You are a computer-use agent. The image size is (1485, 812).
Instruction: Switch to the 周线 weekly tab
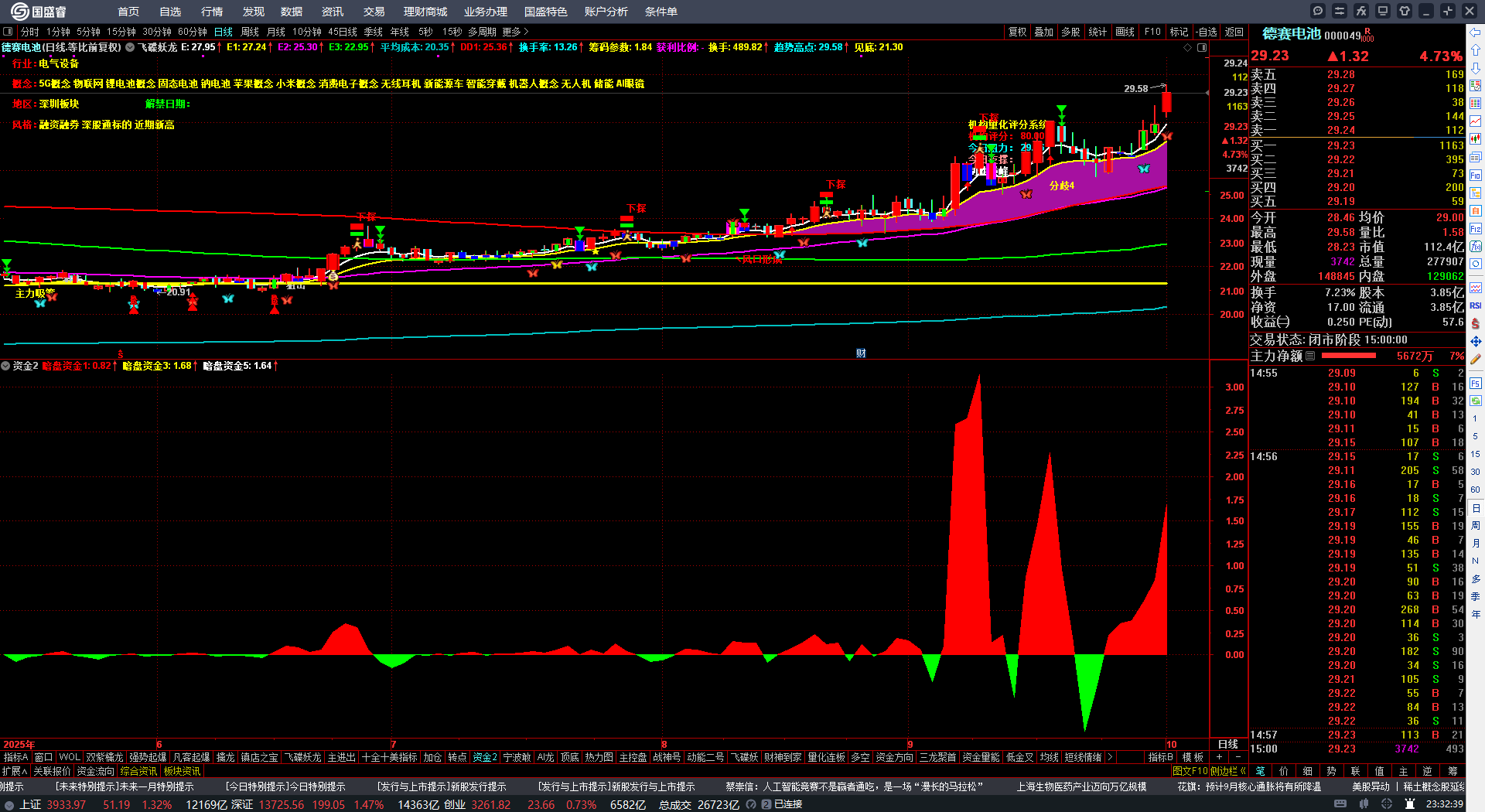(x=250, y=32)
